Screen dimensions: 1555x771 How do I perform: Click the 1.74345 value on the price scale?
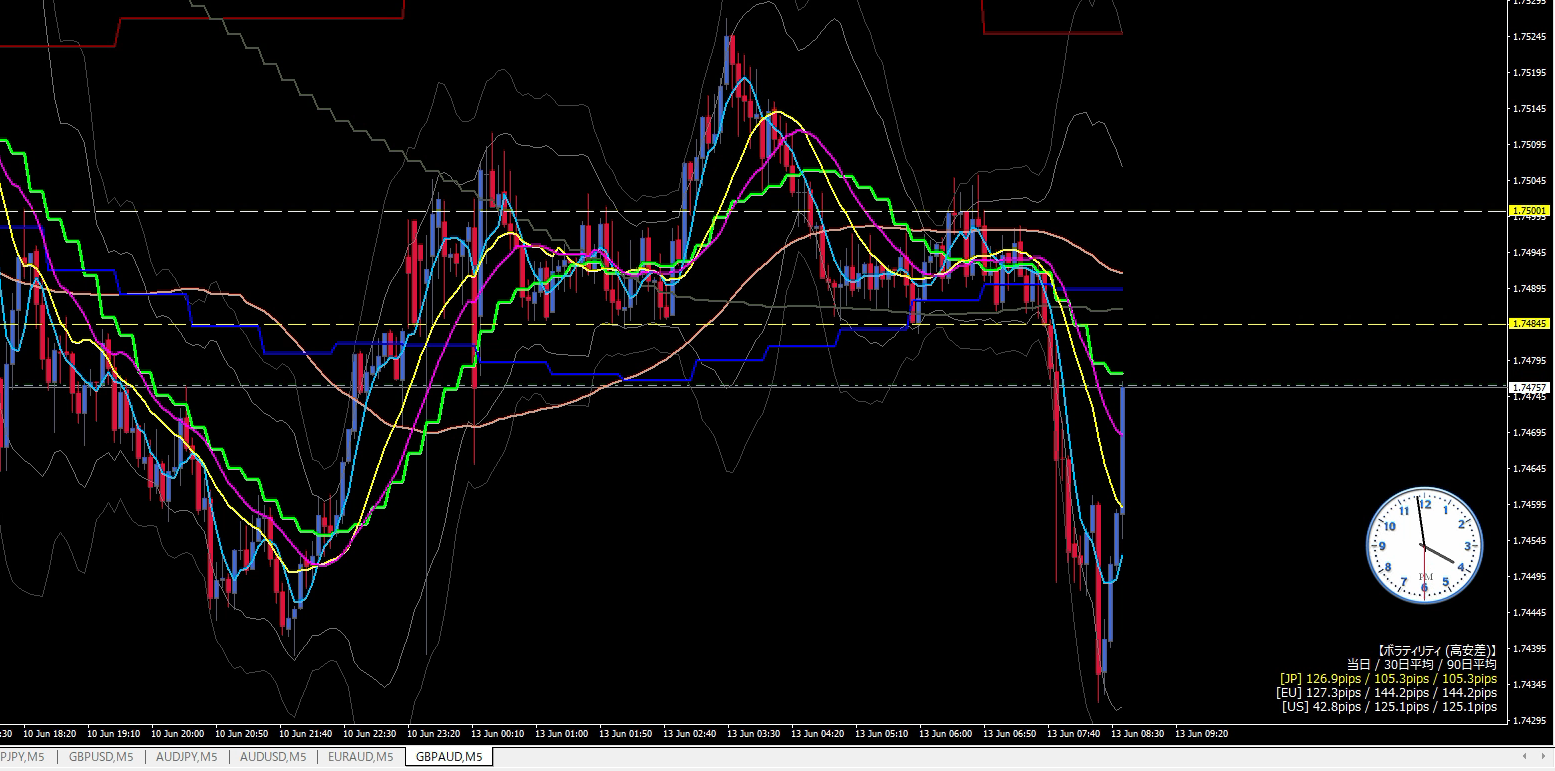pyautogui.click(x=1530, y=685)
